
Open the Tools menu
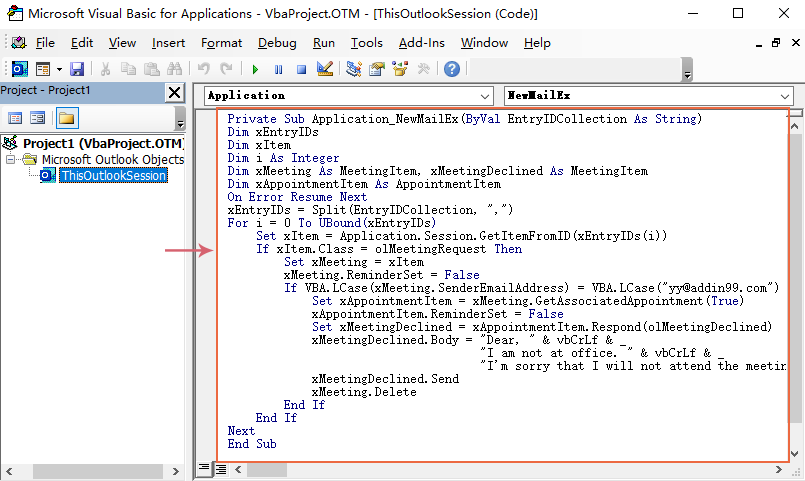366,43
